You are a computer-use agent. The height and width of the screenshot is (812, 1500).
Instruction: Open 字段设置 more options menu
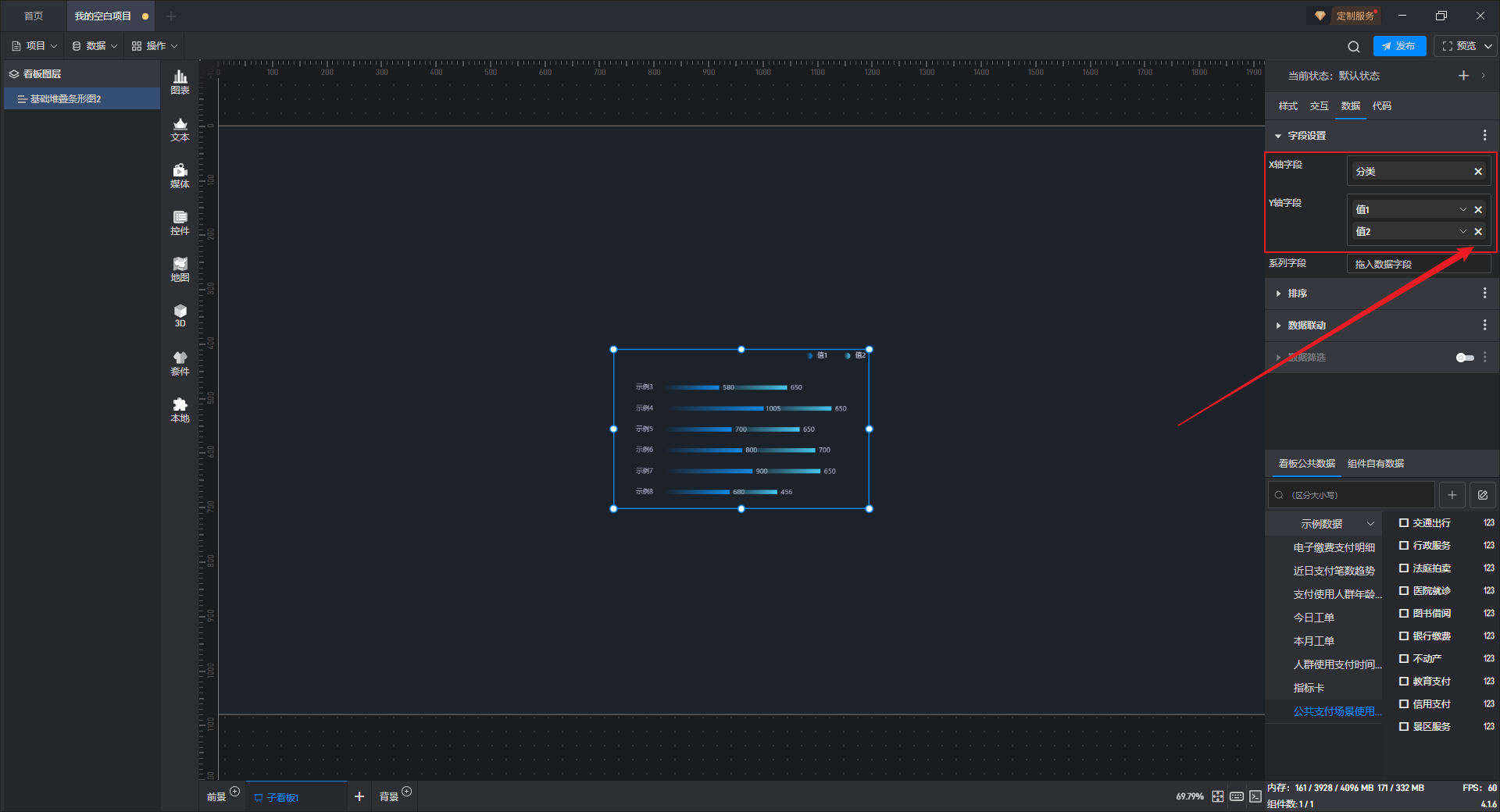(x=1484, y=135)
